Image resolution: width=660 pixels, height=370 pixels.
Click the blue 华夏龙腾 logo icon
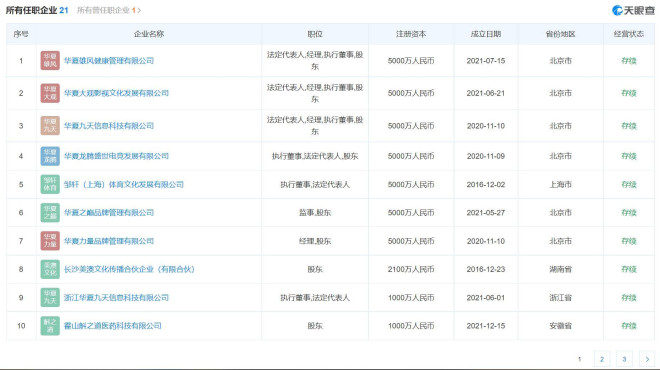point(50,156)
